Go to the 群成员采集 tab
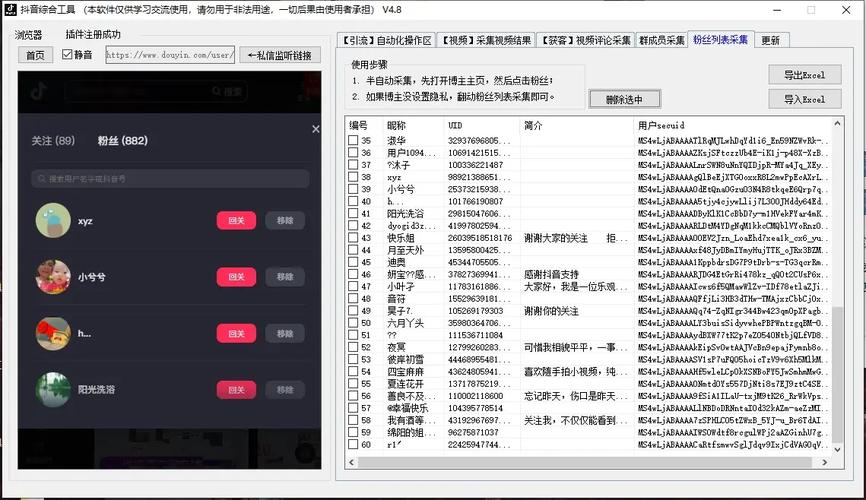Image resolution: width=866 pixels, height=500 pixels. click(x=662, y=41)
